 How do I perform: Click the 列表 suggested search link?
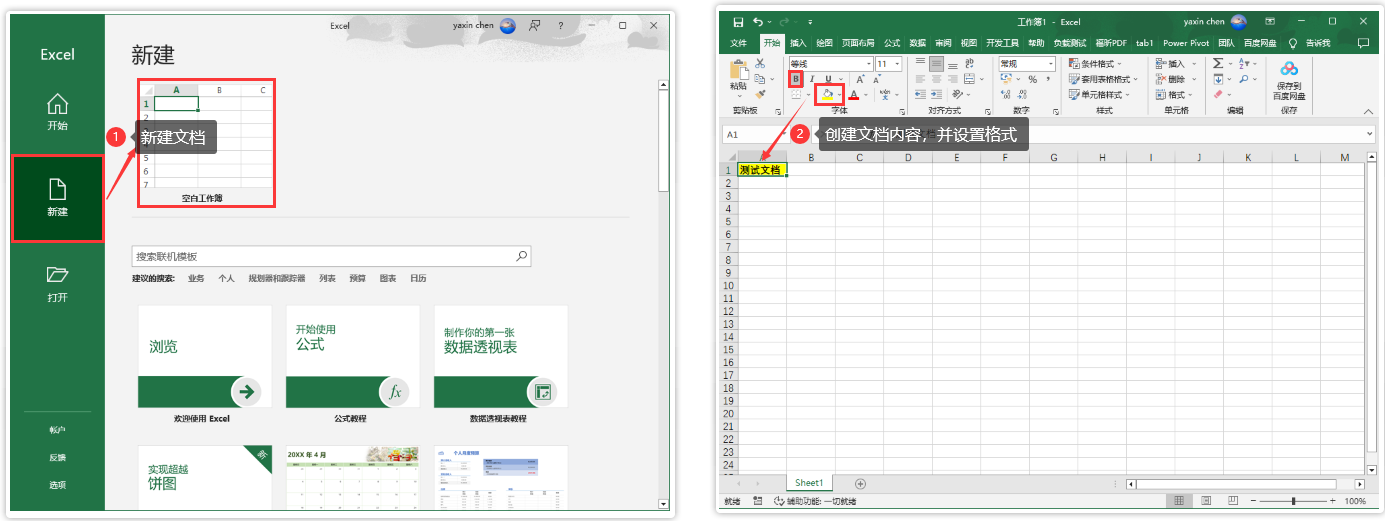click(x=327, y=278)
